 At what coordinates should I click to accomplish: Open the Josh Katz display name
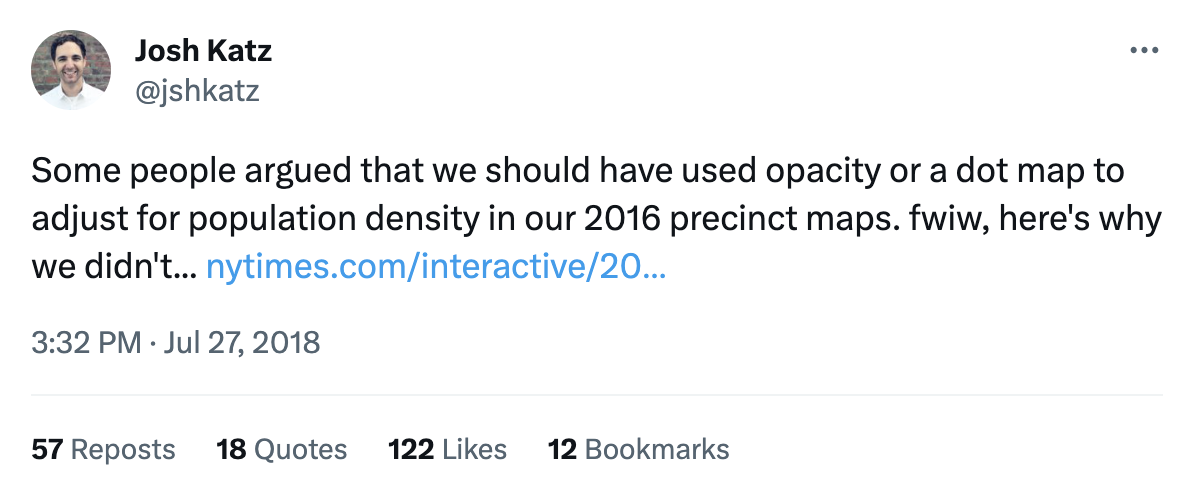pyautogui.click(x=203, y=51)
